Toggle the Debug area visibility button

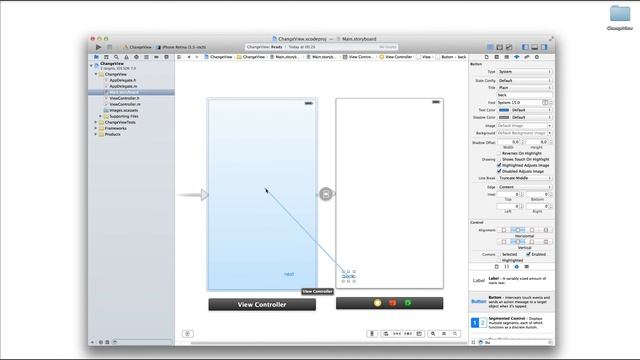point(535,47)
